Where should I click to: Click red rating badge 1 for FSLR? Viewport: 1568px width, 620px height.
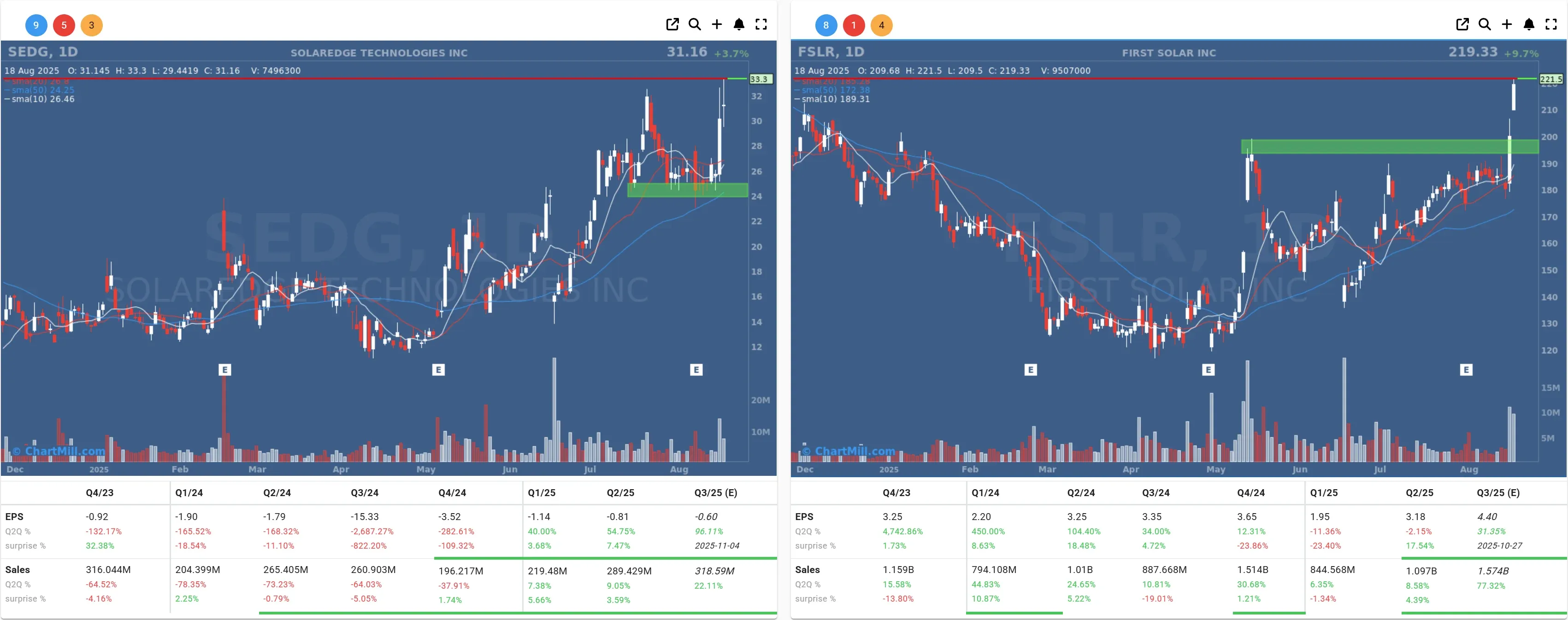click(x=854, y=25)
